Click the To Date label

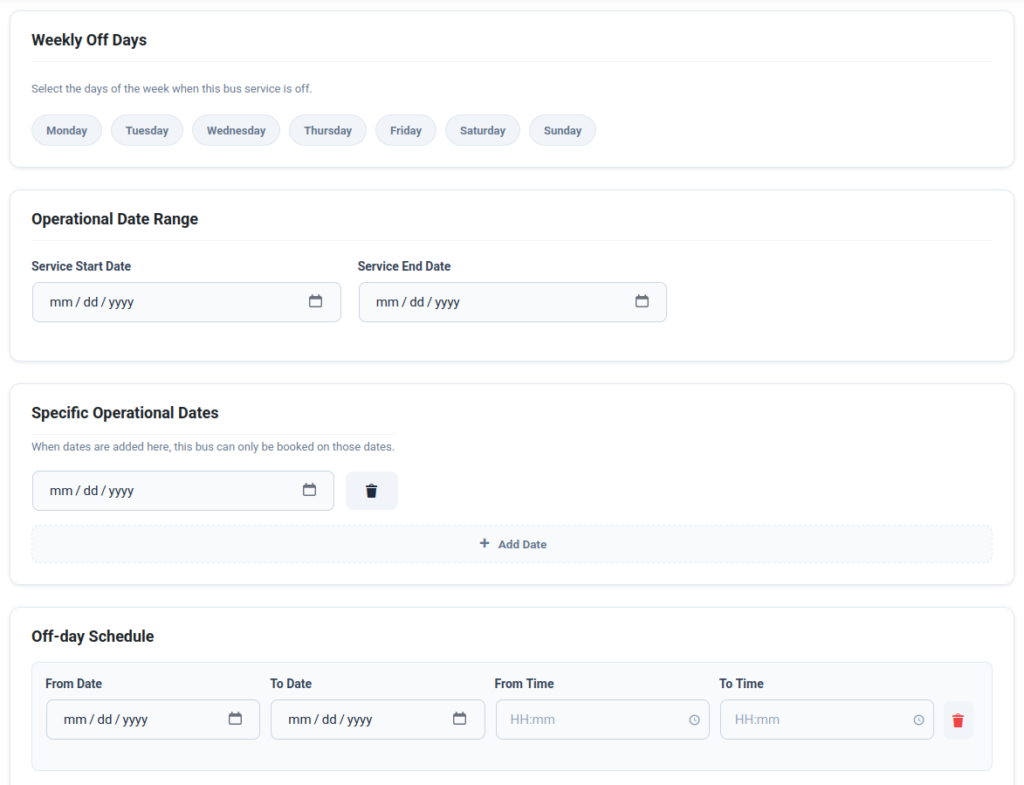(291, 683)
